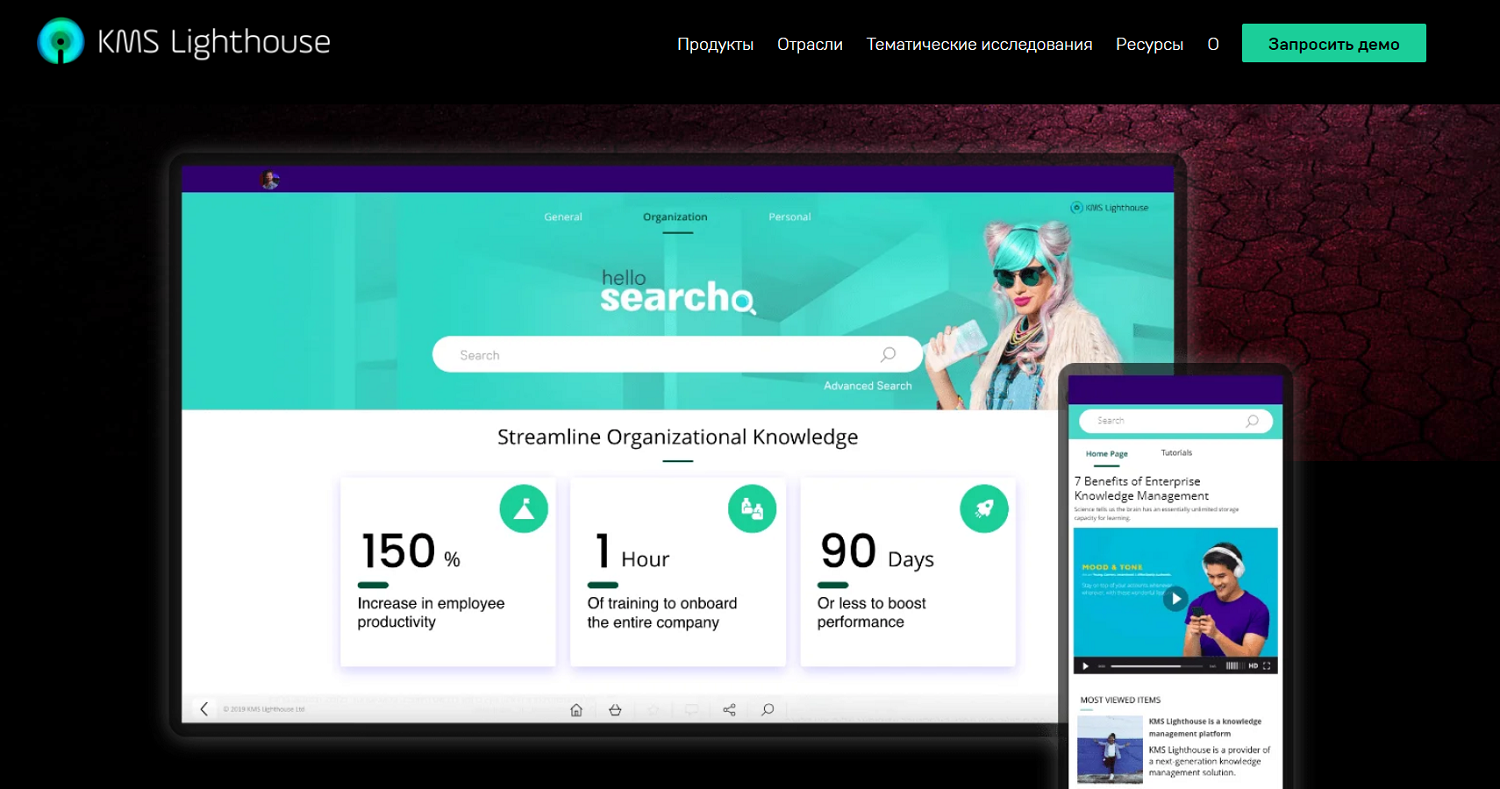Click the Запросить демо button
Viewport: 1500px width, 789px height.
pyautogui.click(x=1334, y=43)
